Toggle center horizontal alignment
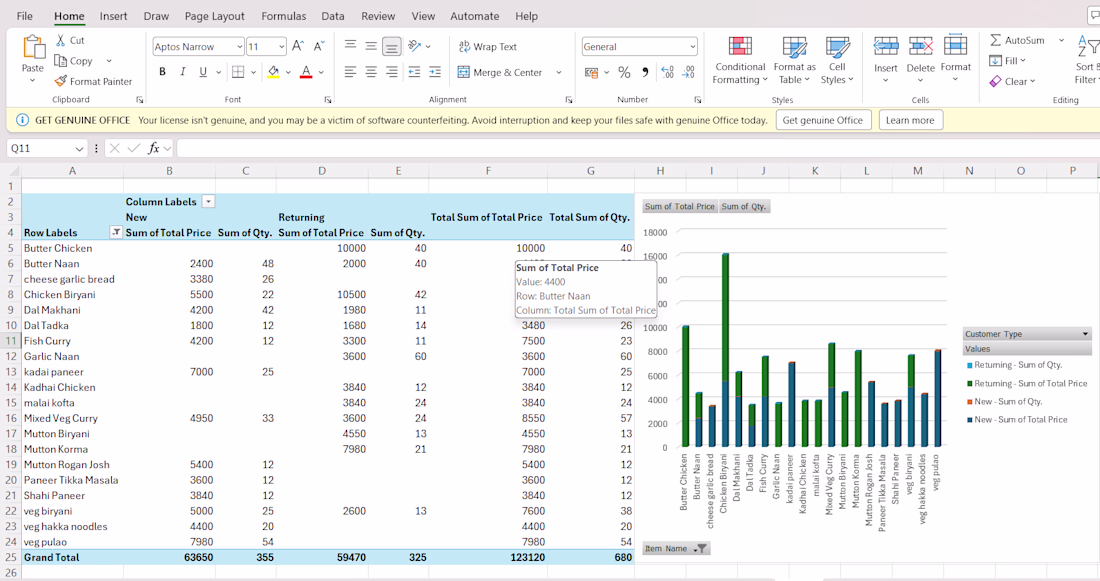 (x=371, y=72)
